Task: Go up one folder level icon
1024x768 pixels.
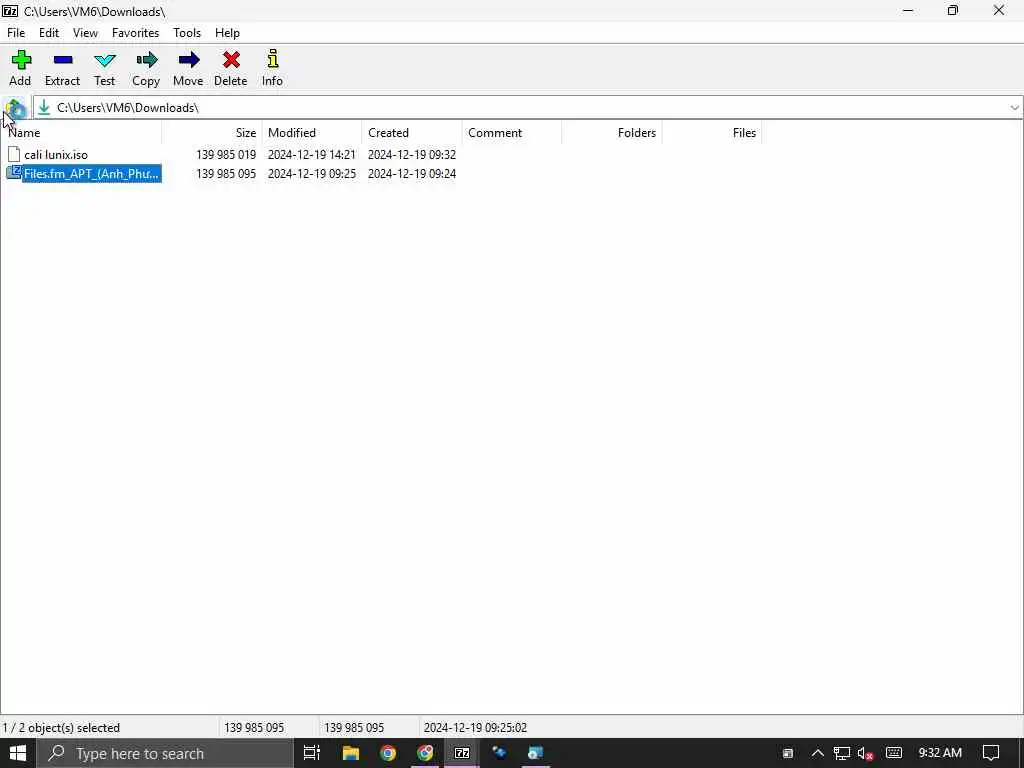Action: point(15,108)
